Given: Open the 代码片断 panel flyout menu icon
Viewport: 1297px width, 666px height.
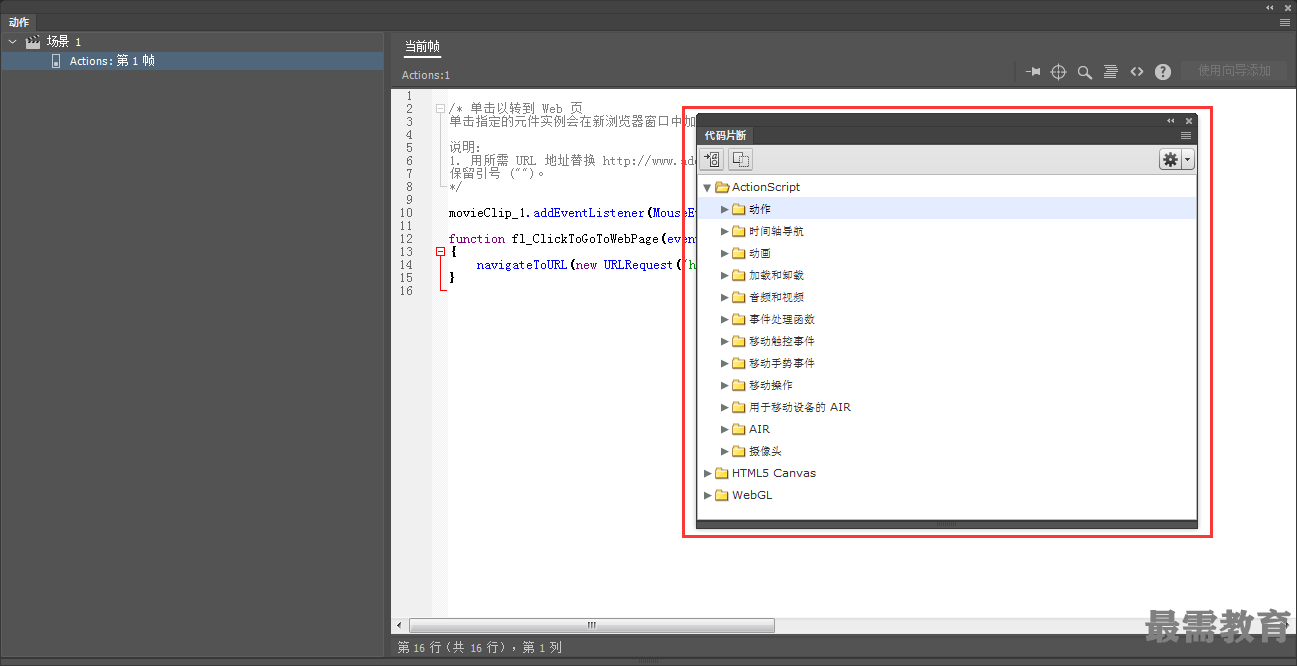Looking at the screenshot, I should [x=1186, y=136].
